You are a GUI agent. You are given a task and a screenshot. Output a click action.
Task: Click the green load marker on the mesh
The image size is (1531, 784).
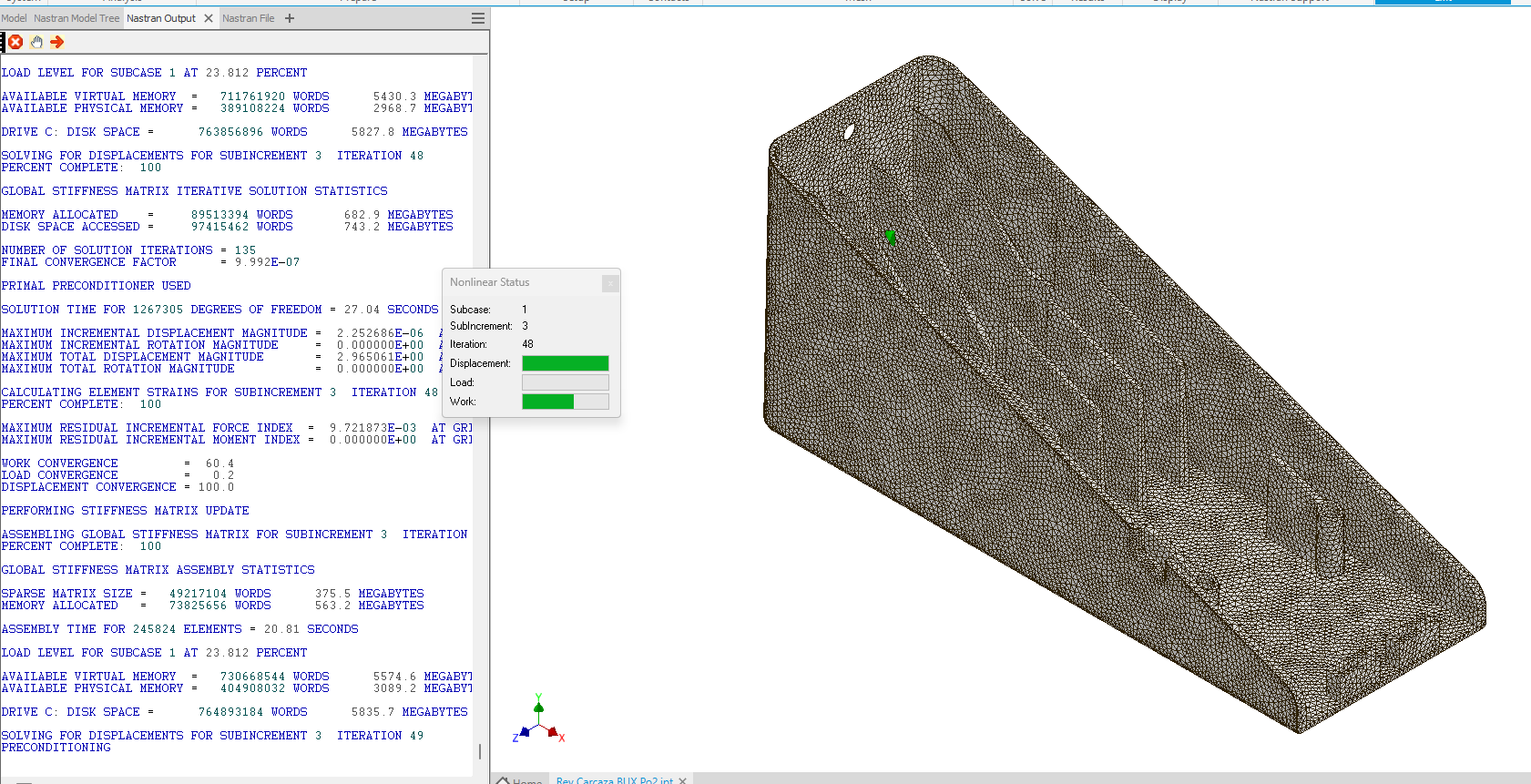click(891, 238)
